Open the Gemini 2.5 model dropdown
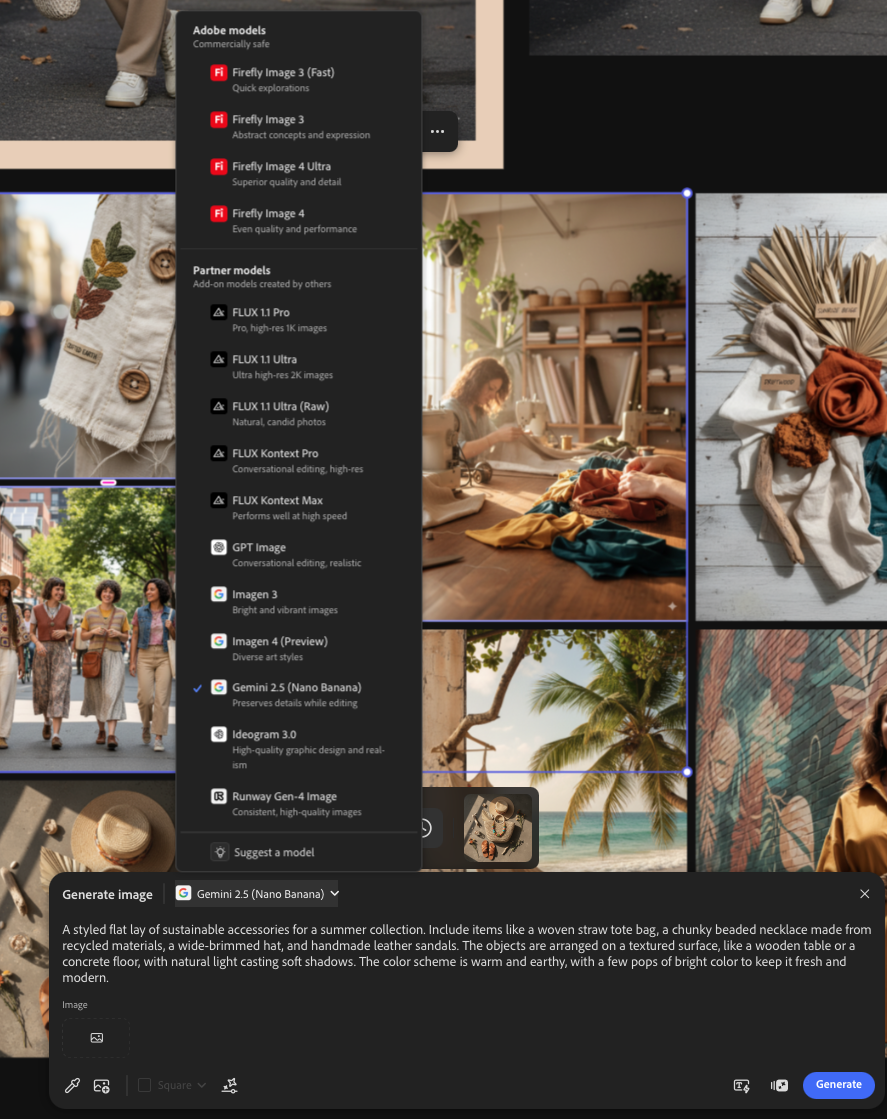Image resolution: width=887 pixels, height=1119 pixels. tap(257, 893)
